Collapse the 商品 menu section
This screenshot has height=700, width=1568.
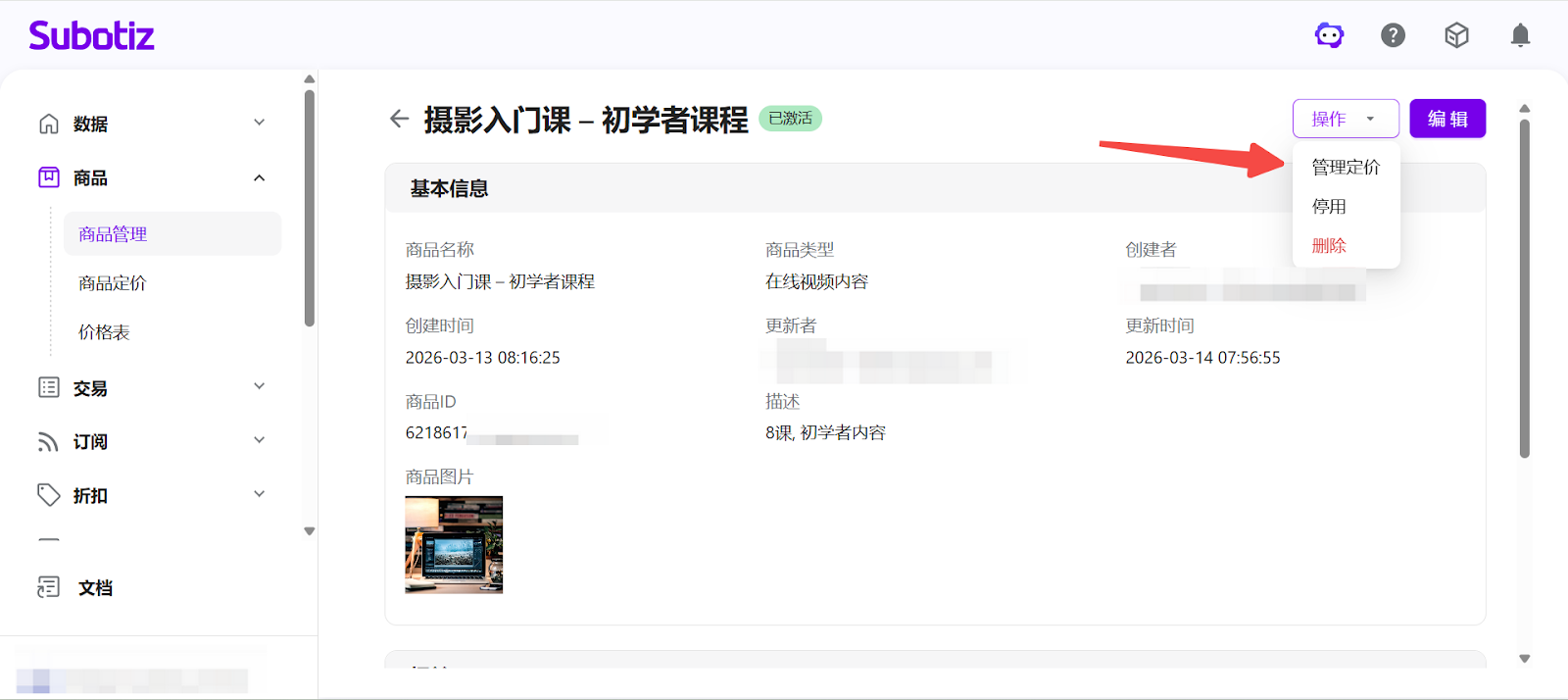pos(259,177)
